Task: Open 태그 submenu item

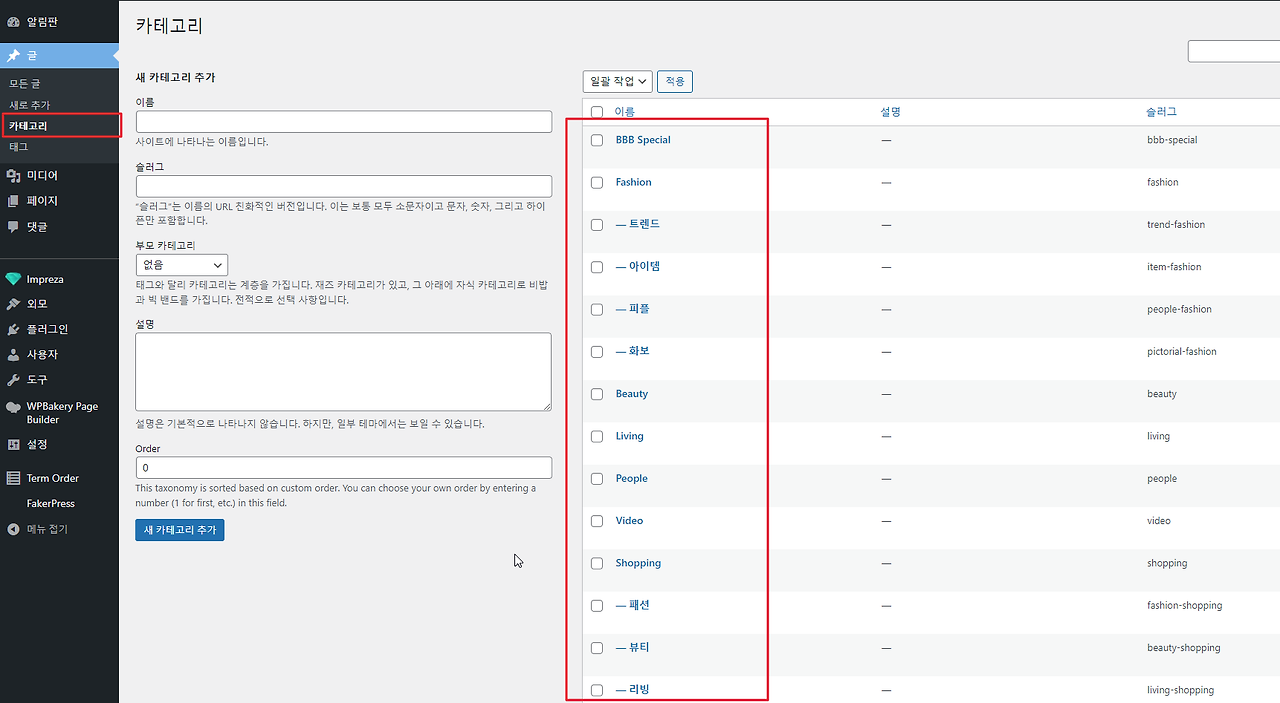Action: 19,147
